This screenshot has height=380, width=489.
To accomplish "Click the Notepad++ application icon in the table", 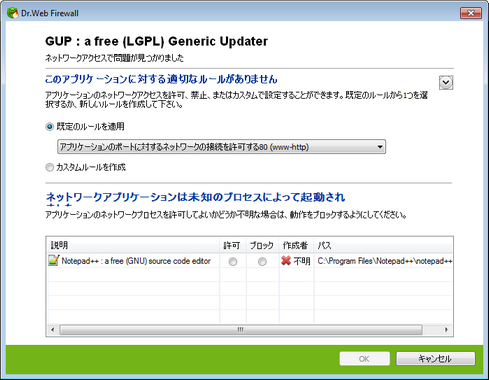I will [54, 260].
